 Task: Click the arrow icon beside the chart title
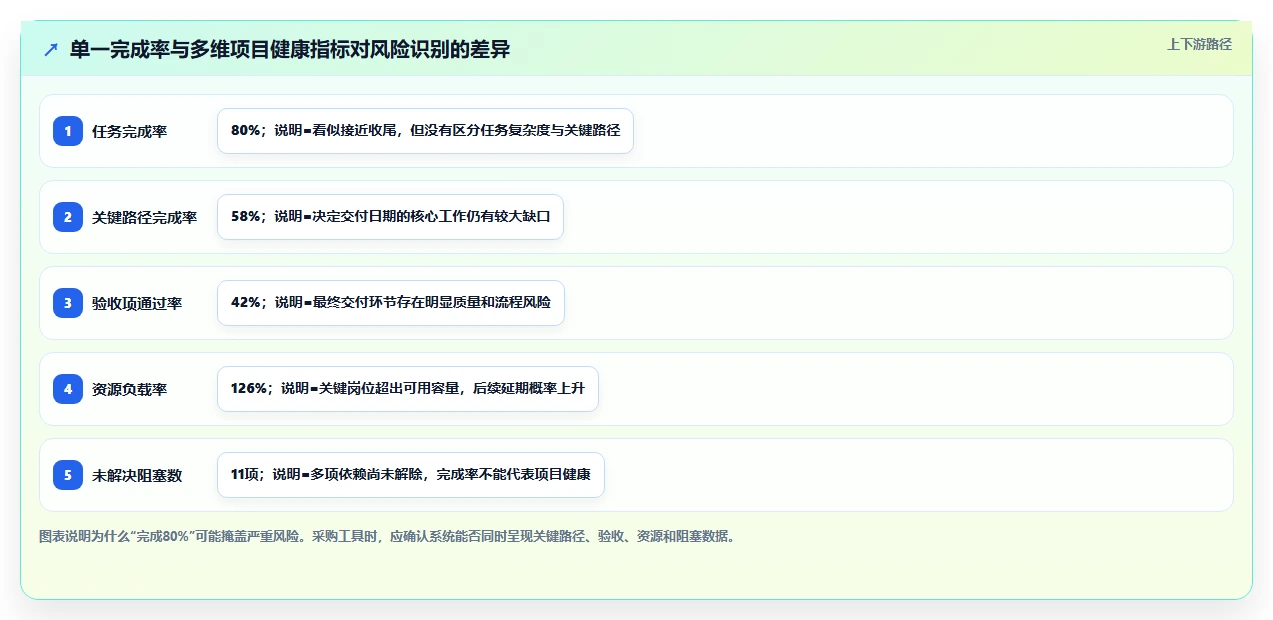[x=51, y=49]
